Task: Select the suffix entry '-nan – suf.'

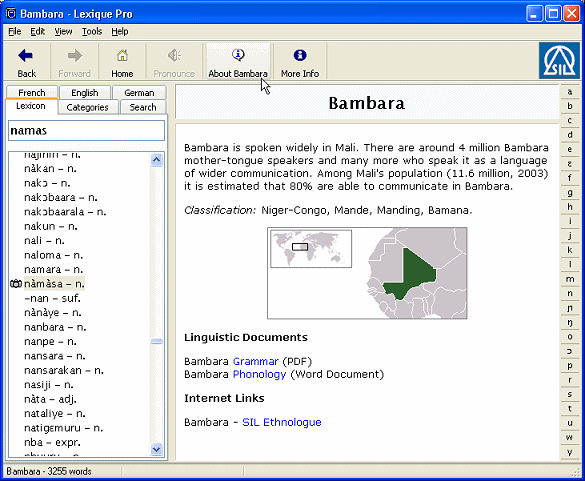Action: [x=52, y=299]
